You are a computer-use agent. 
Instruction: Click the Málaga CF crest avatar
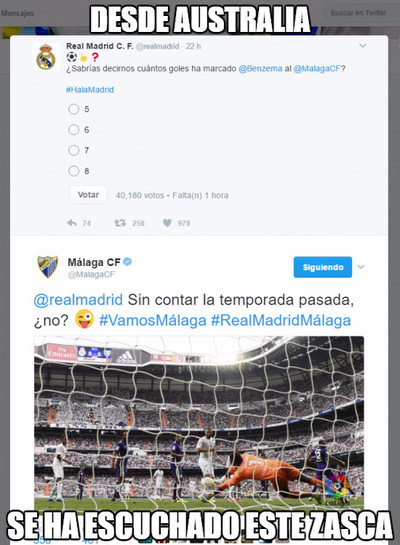[48, 267]
